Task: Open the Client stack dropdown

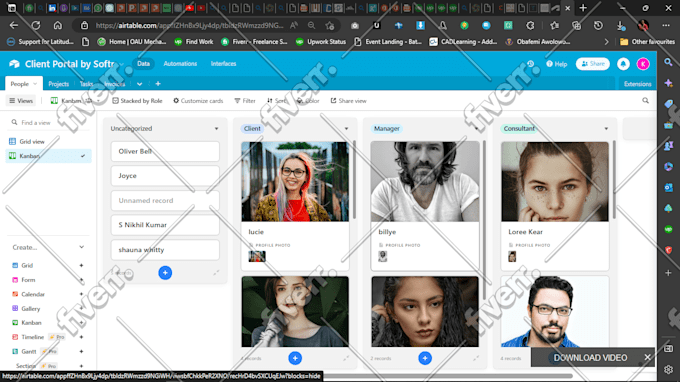Action: click(346, 129)
